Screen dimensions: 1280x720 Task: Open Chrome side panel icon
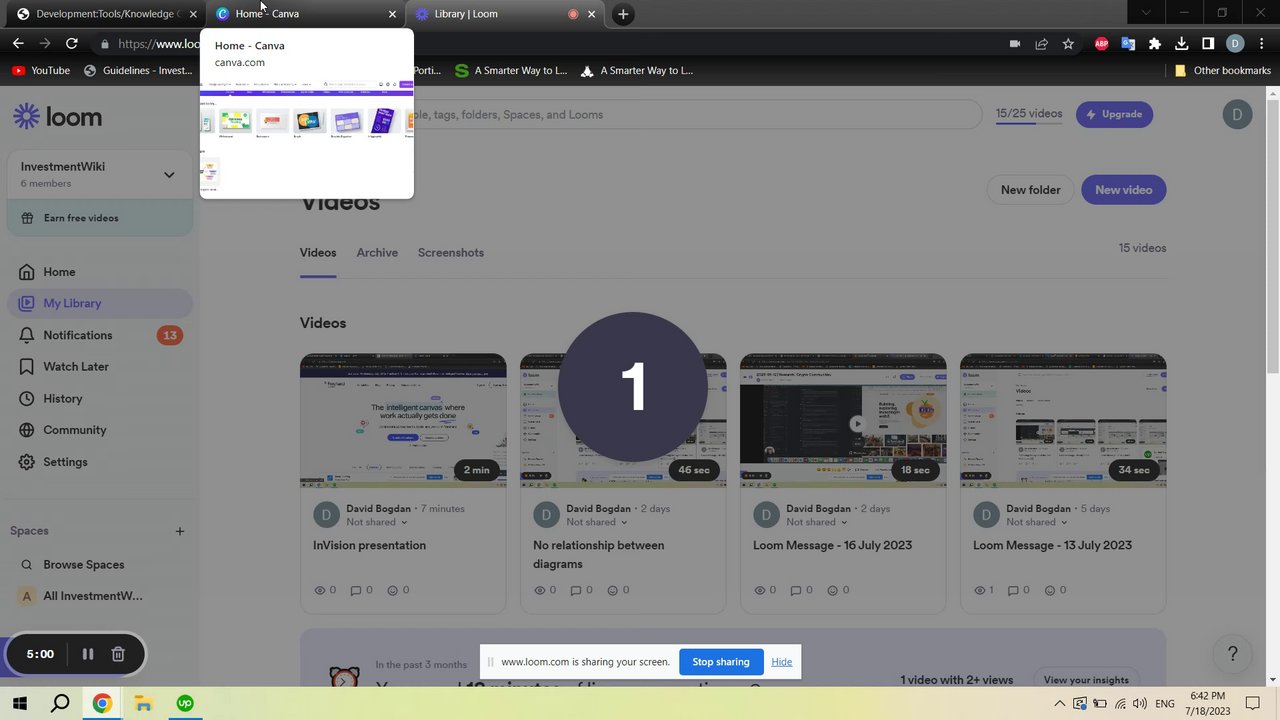(x=1208, y=44)
